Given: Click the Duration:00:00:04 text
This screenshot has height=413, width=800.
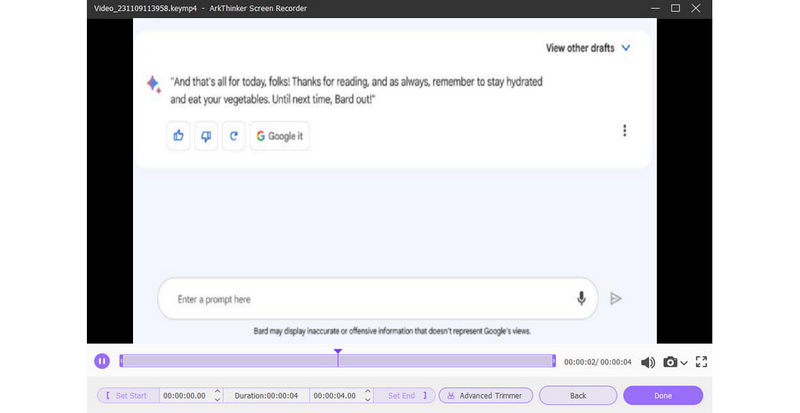Looking at the screenshot, I should pos(266,396).
